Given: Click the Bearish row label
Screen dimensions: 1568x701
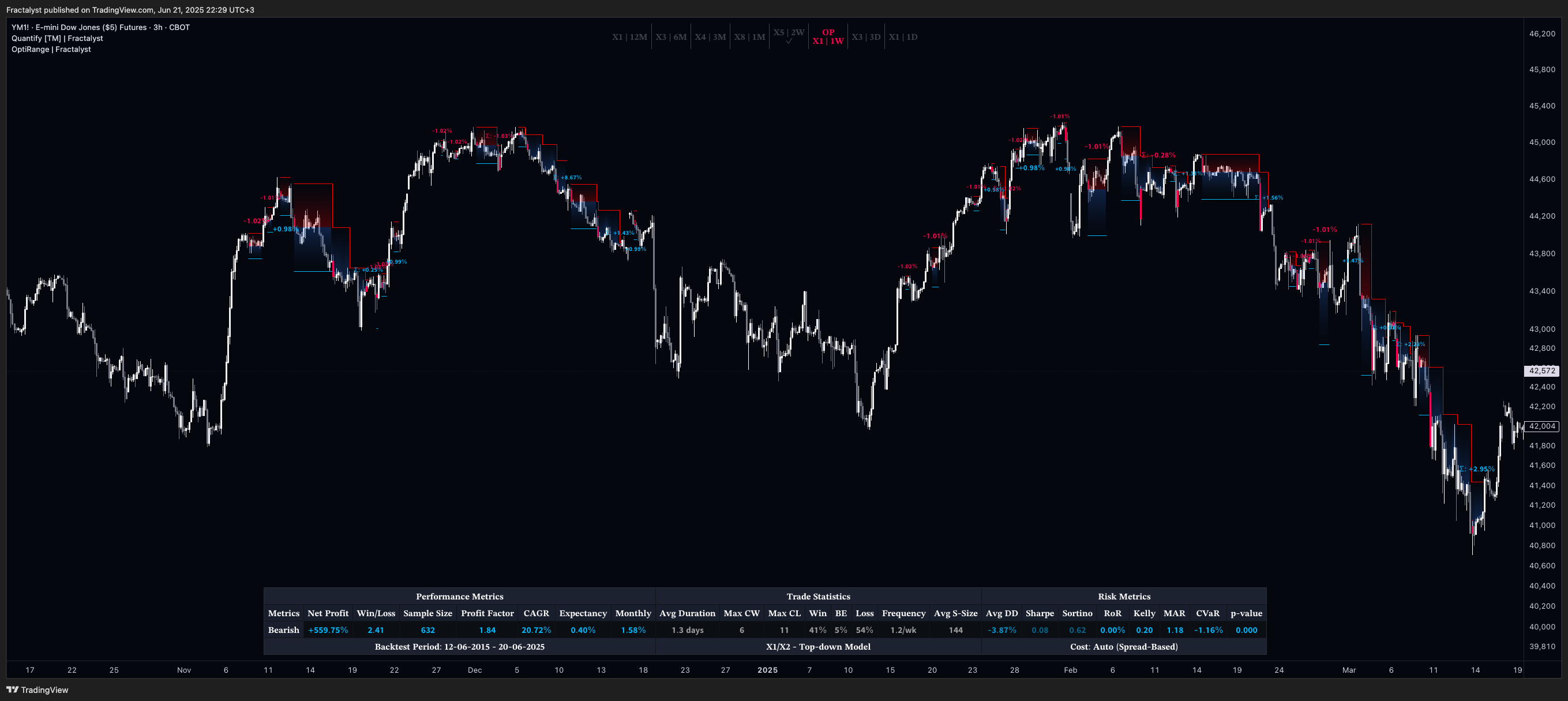Looking at the screenshot, I should [x=284, y=630].
